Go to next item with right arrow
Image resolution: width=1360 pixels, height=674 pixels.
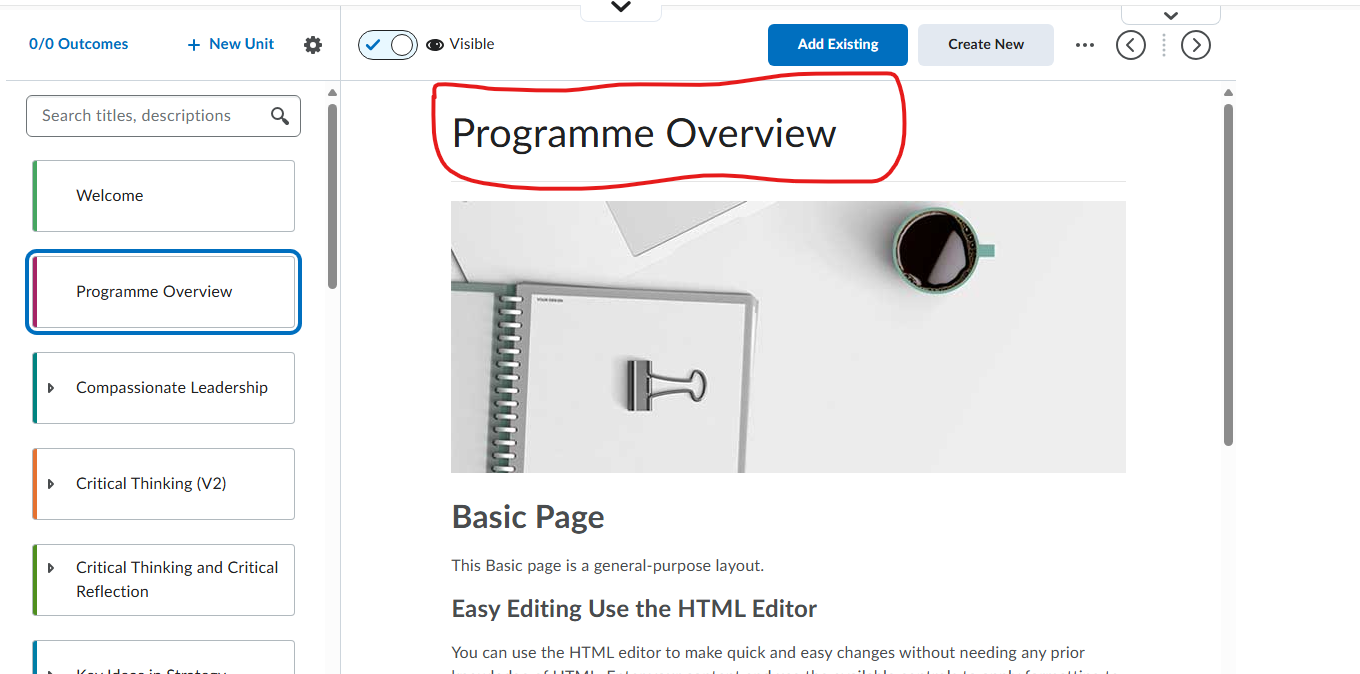tap(1196, 45)
